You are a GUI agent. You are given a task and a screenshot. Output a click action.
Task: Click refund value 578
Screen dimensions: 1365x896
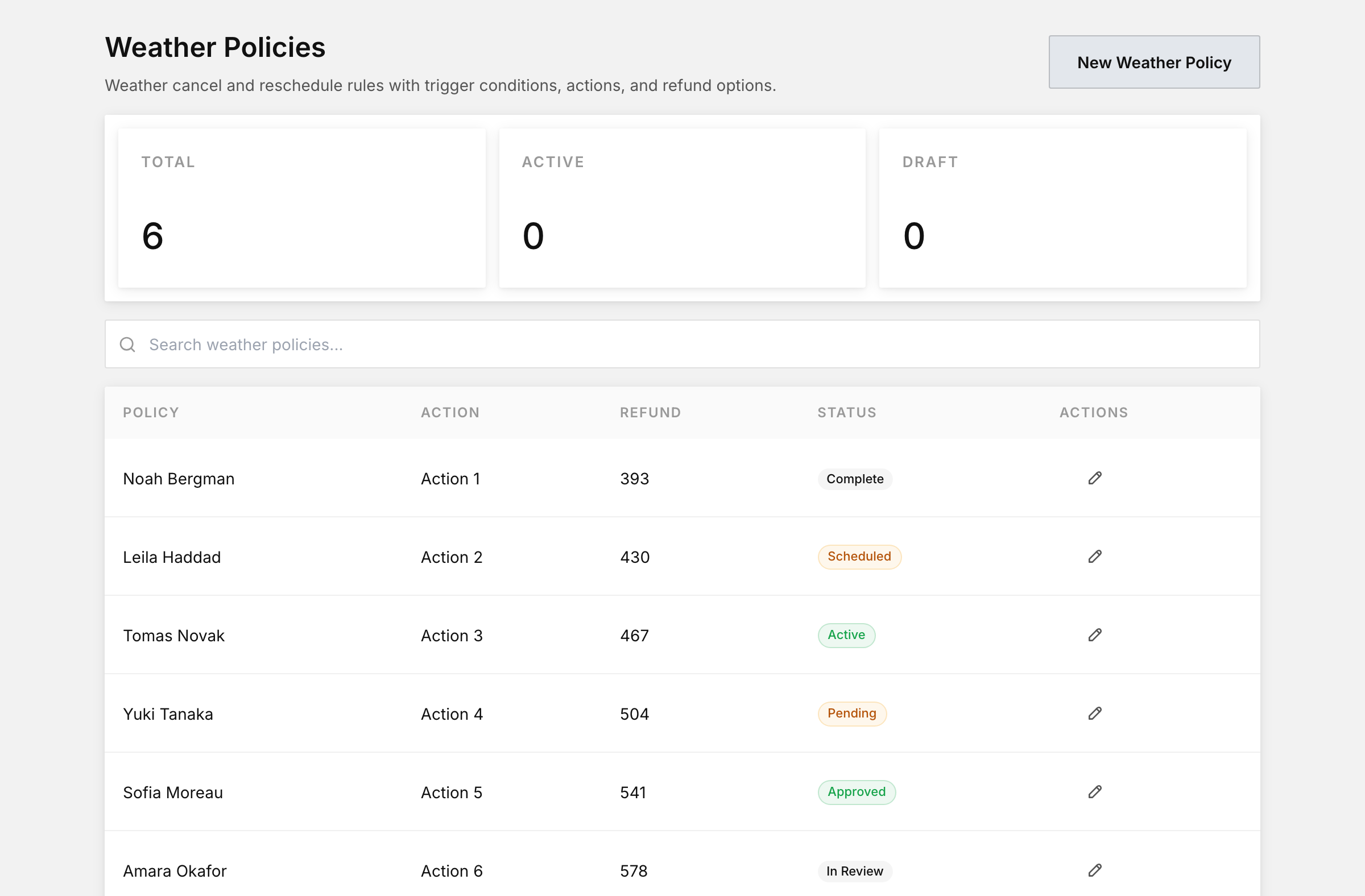(x=634, y=872)
